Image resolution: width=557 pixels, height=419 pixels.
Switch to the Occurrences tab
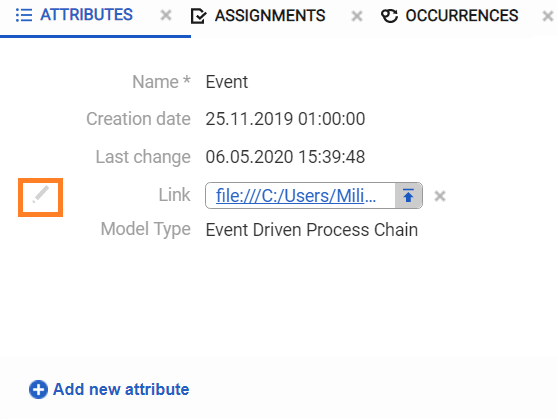pyautogui.click(x=450, y=16)
